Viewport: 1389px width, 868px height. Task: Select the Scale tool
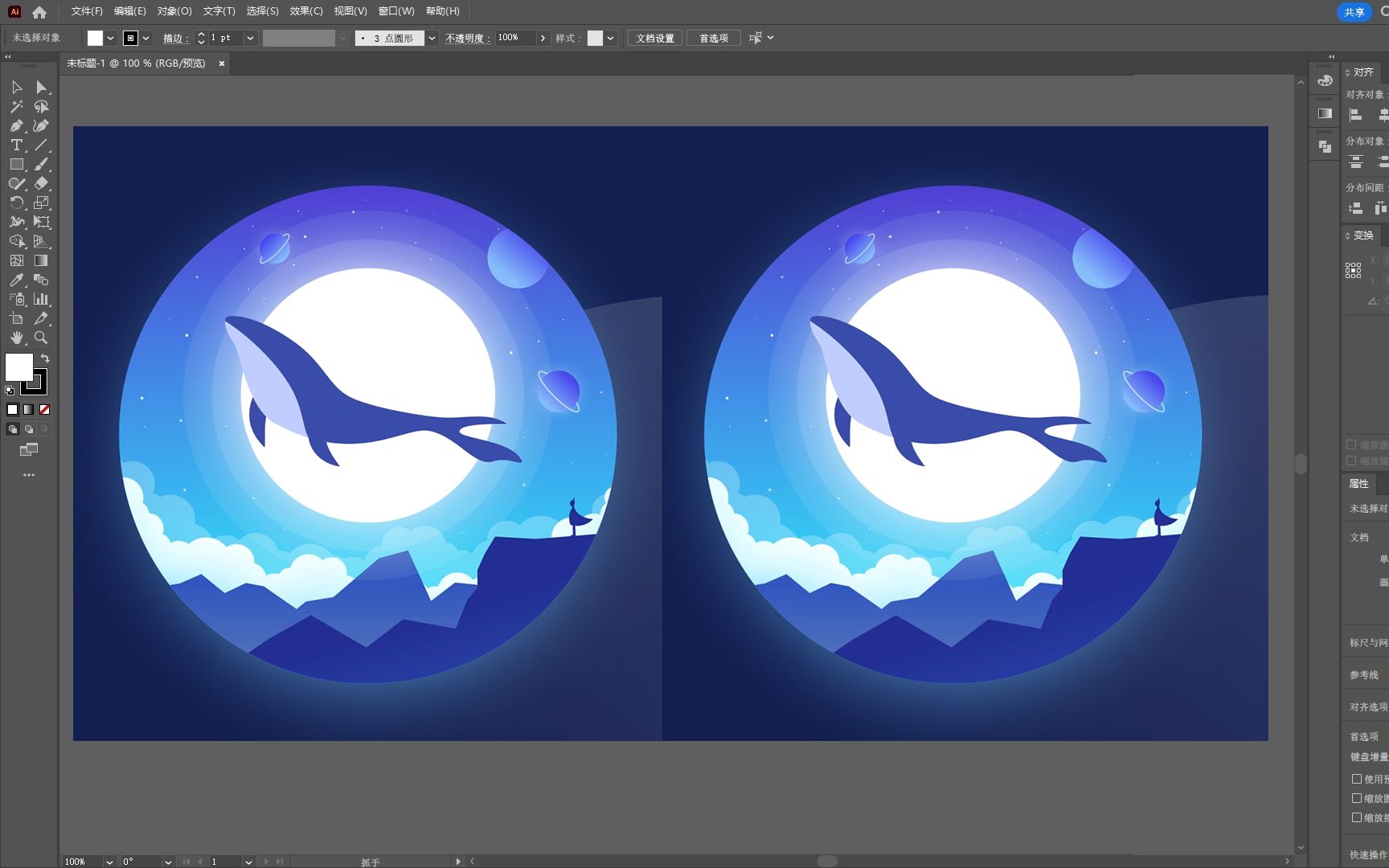41,203
